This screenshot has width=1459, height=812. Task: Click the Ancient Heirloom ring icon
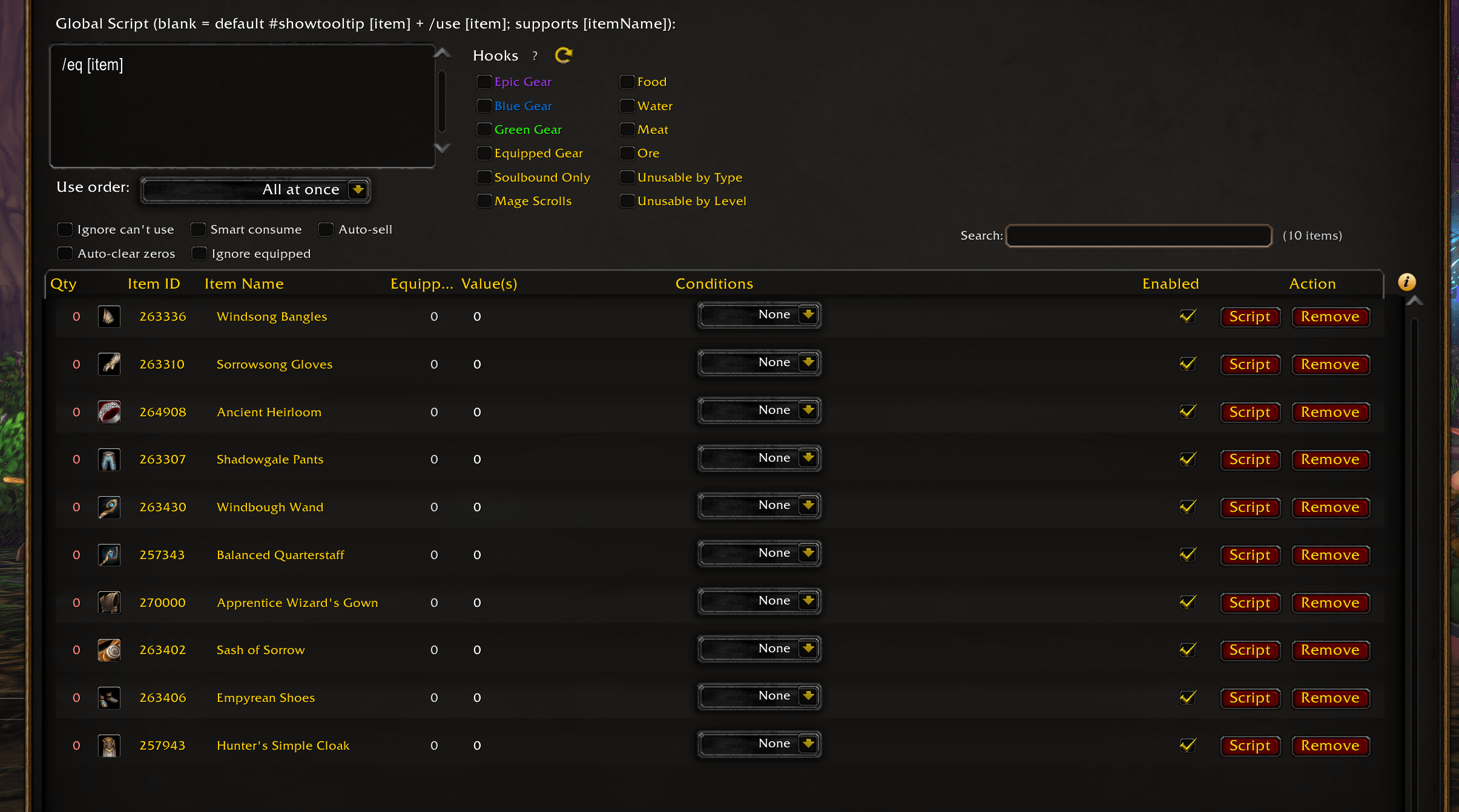click(x=109, y=412)
